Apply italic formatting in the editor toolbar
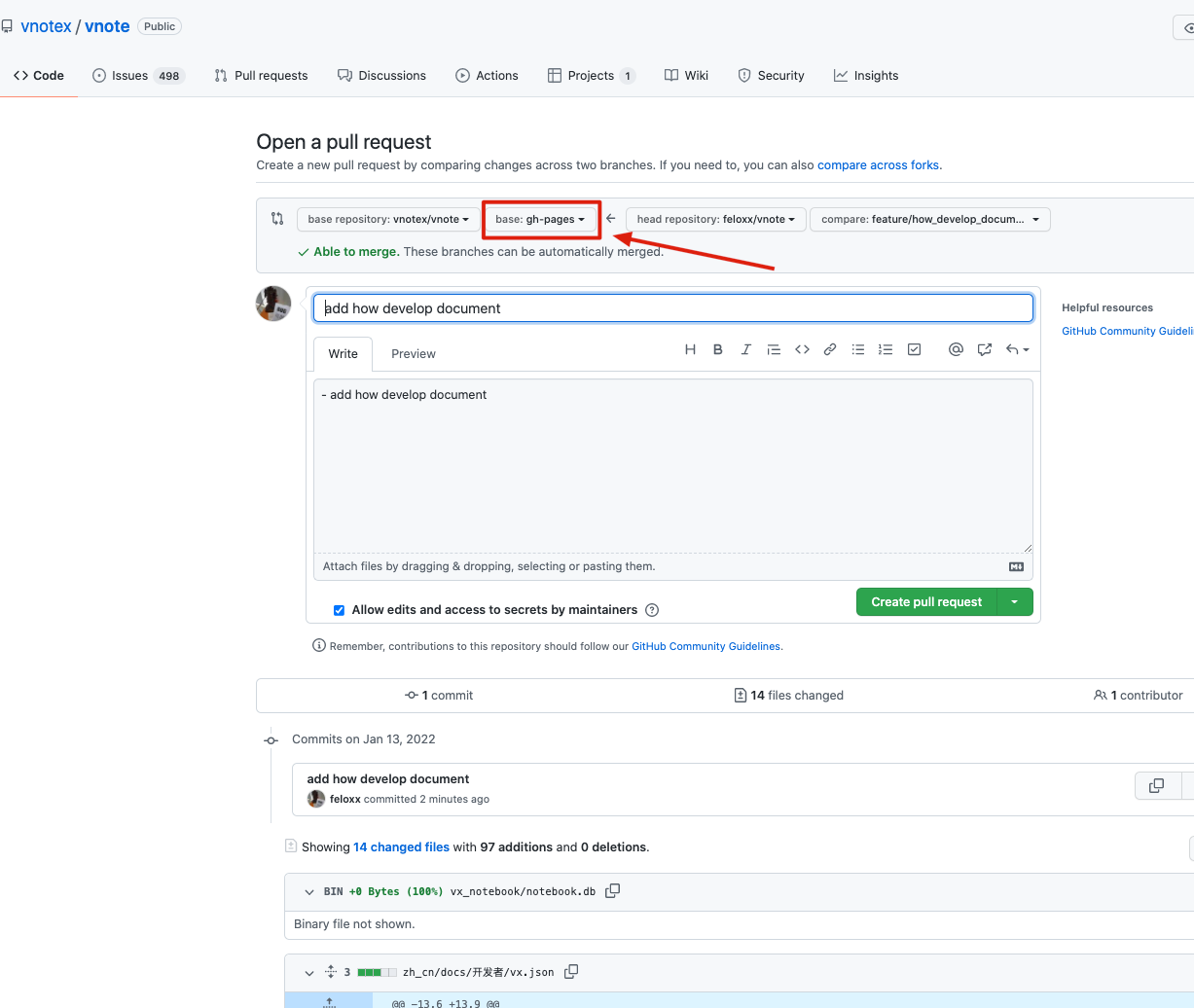The image size is (1194, 1008). click(745, 349)
